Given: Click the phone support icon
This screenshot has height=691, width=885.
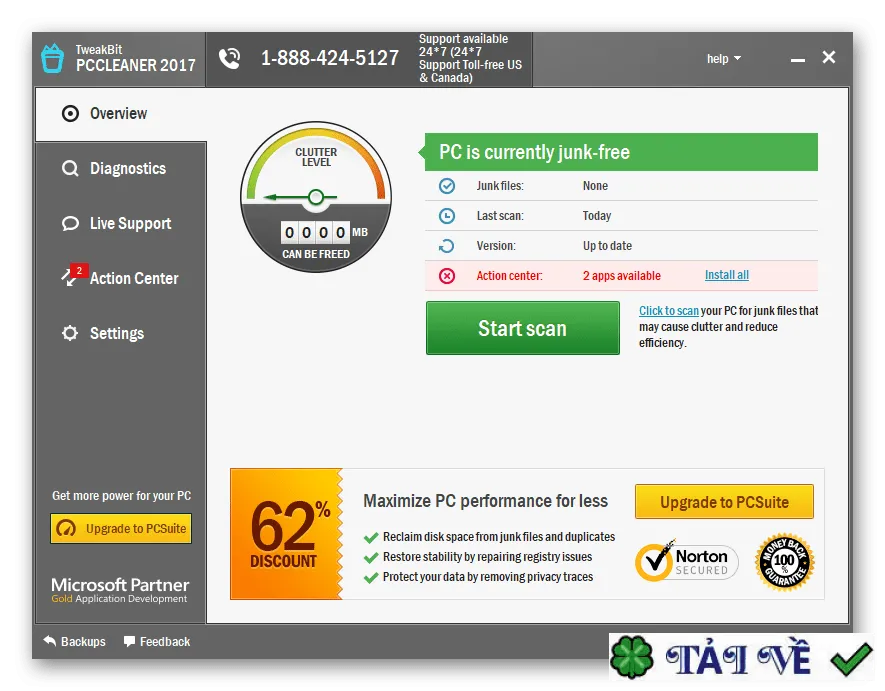Looking at the screenshot, I should tap(229, 58).
